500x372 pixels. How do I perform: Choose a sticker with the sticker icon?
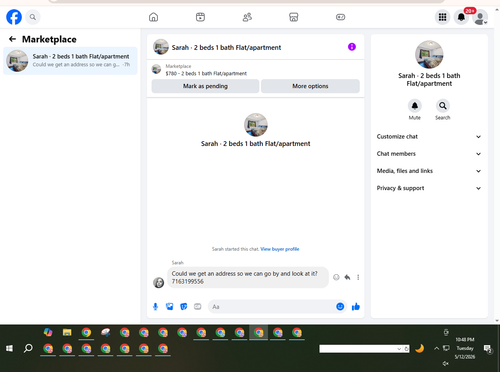coord(184,307)
